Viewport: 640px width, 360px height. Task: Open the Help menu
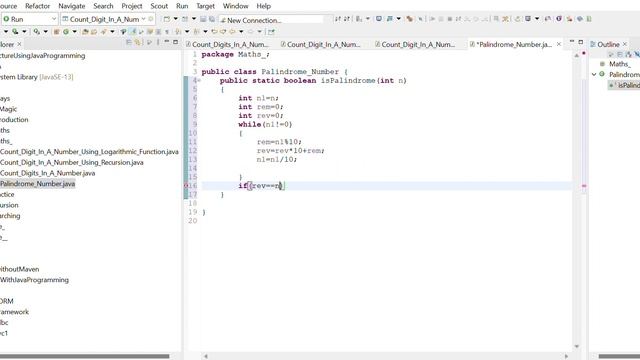tap(263, 6)
